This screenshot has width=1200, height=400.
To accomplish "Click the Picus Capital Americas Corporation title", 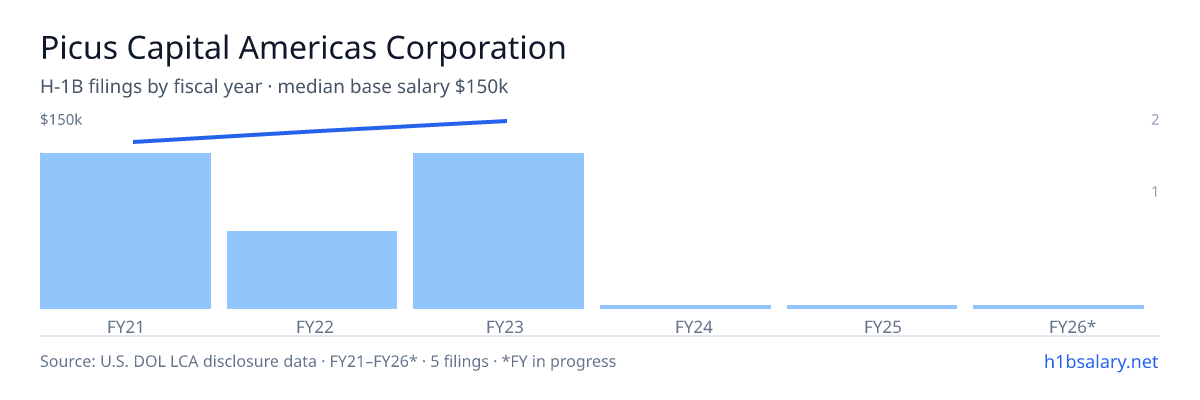I will click(303, 47).
